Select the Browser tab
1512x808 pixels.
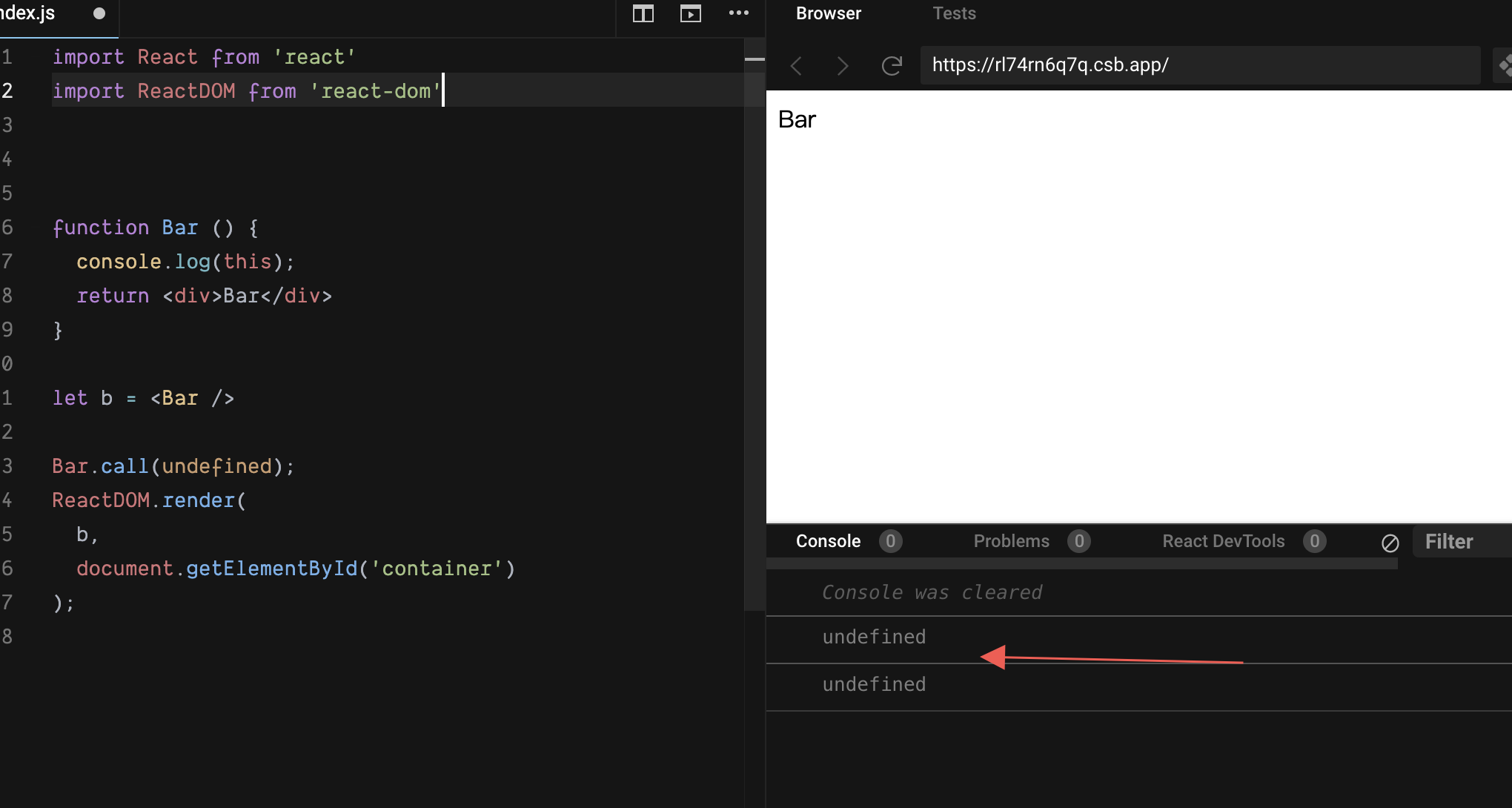pos(828,13)
